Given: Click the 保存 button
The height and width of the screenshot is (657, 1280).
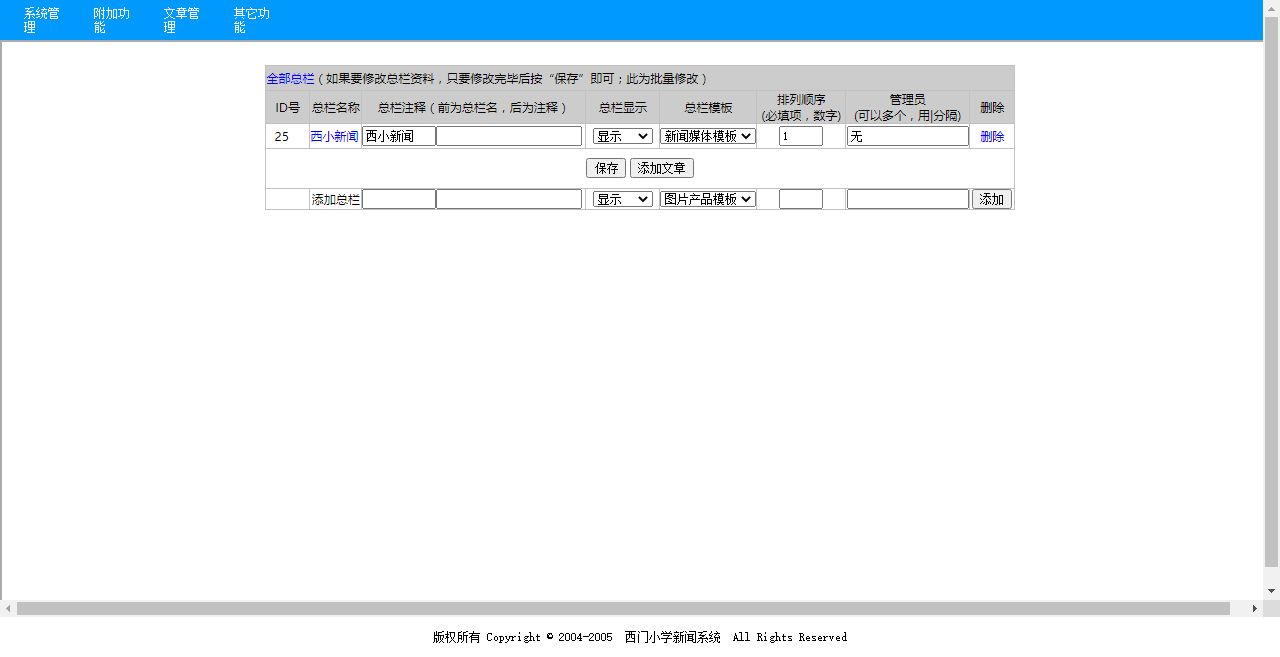Looking at the screenshot, I should coord(606,168).
